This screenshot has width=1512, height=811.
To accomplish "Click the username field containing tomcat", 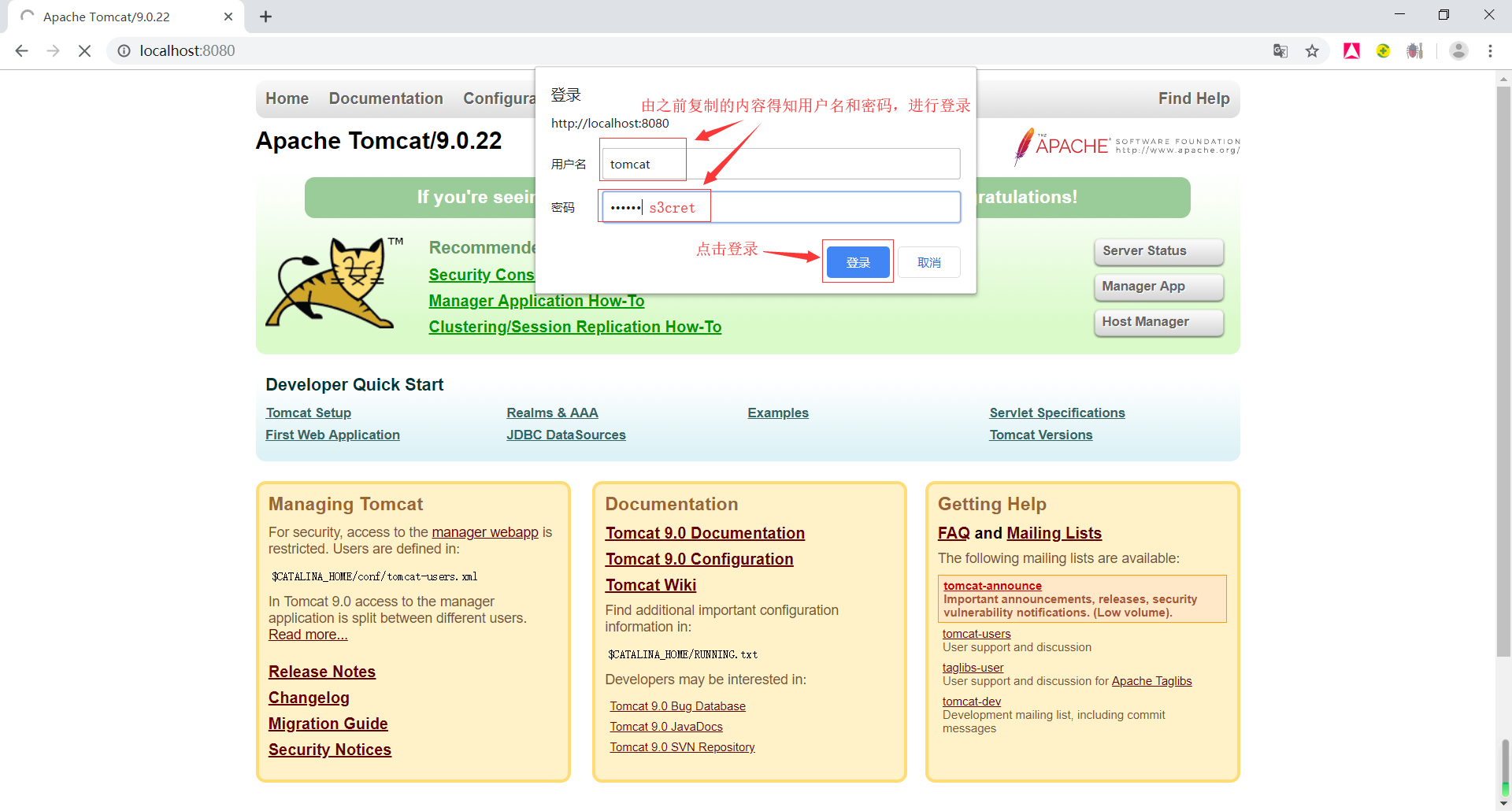I will coord(780,164).
